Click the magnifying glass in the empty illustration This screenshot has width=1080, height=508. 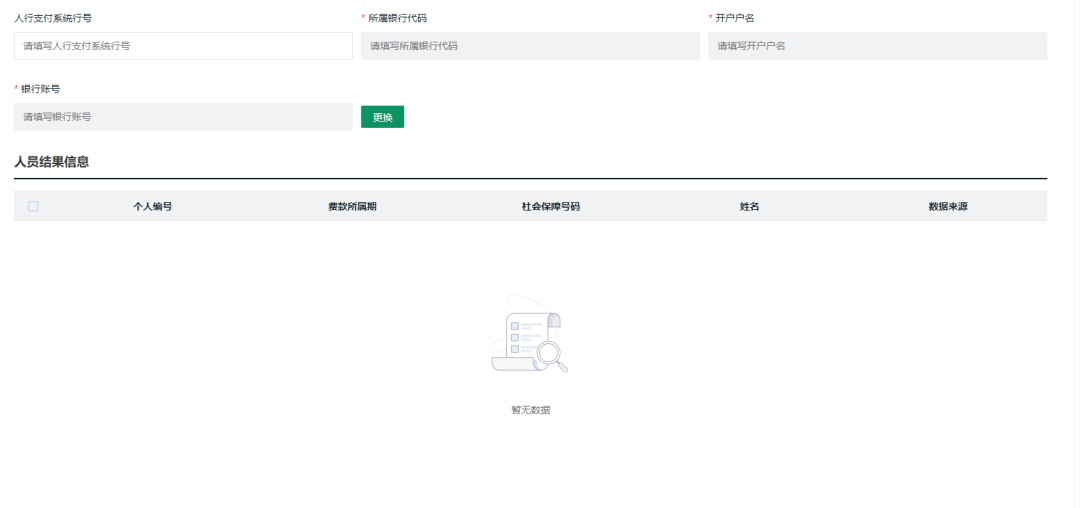point(551,355)
